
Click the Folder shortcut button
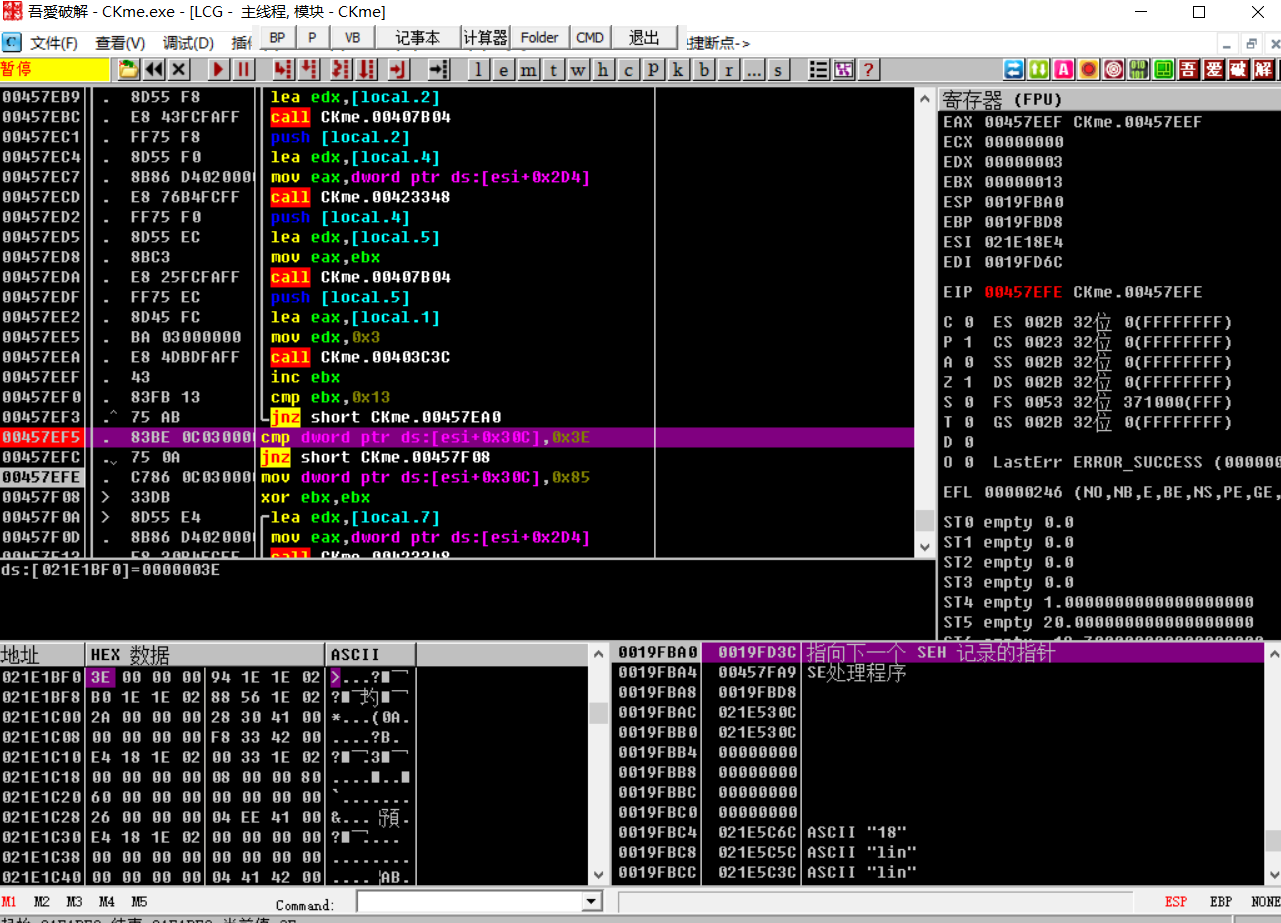pyautogui.click(x=540, y=37)
